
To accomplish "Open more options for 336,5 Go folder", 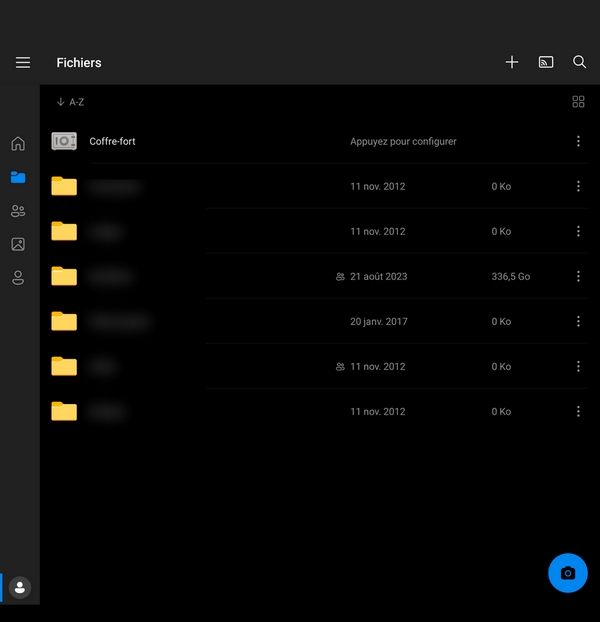I will coord(578,276).
